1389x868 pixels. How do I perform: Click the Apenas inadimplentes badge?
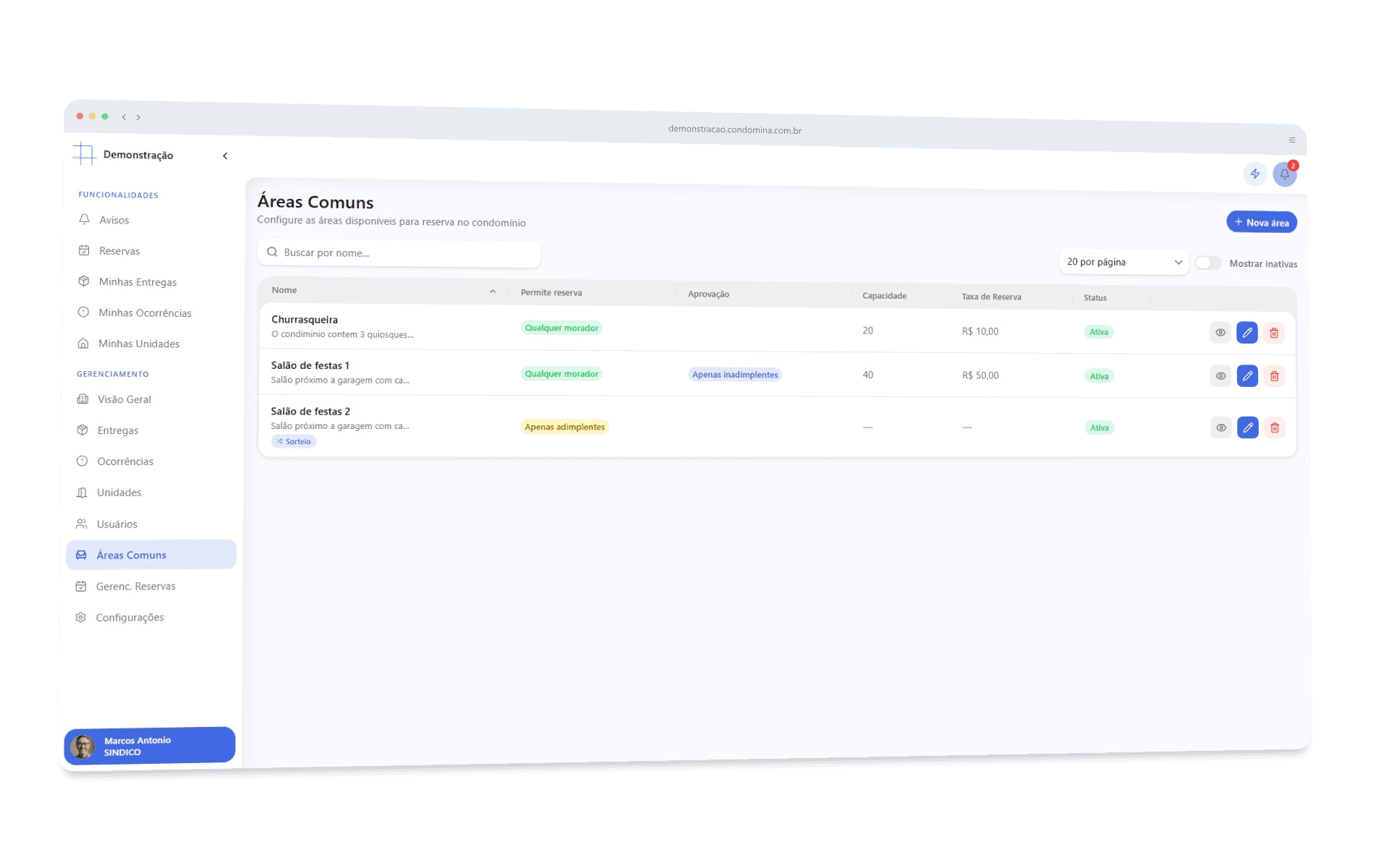[x=735, y=375]
